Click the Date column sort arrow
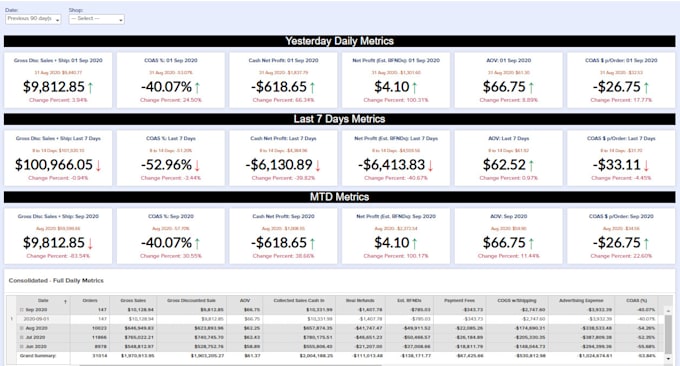This screenshot has width=680, height=366. tap(65, 301)
